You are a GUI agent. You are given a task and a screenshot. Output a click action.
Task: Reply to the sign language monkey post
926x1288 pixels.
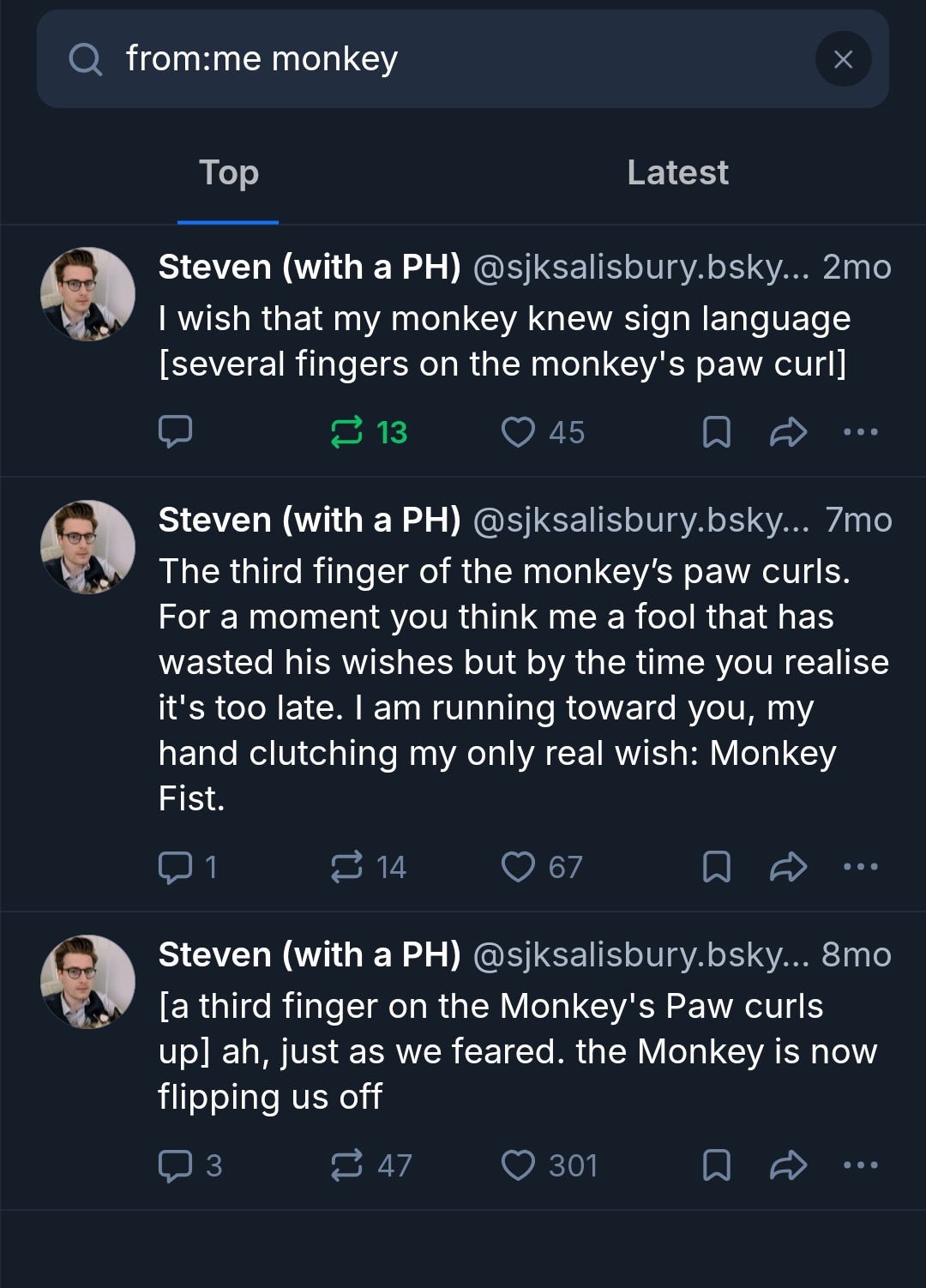176,431
